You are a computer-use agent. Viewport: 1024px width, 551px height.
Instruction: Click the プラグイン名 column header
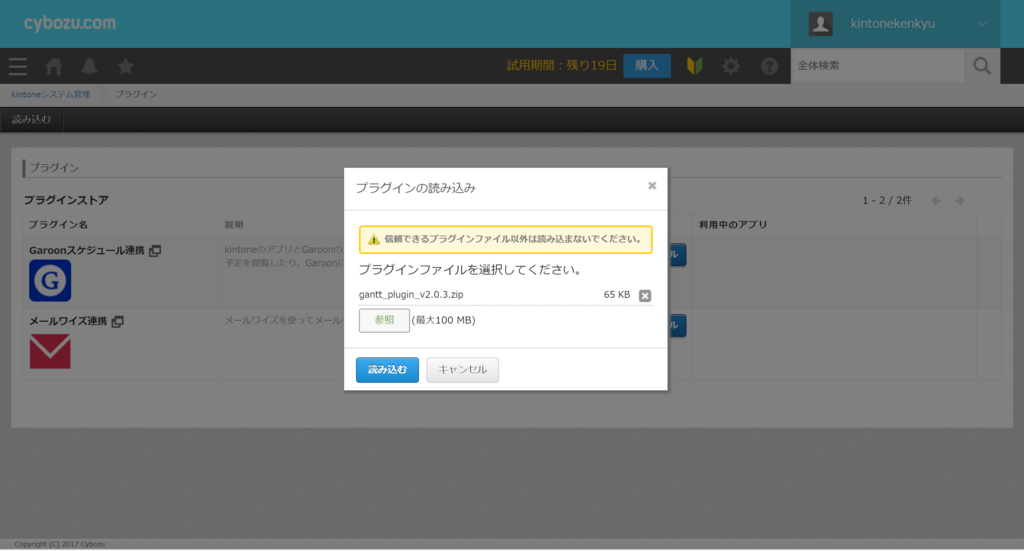pos(58,225)
